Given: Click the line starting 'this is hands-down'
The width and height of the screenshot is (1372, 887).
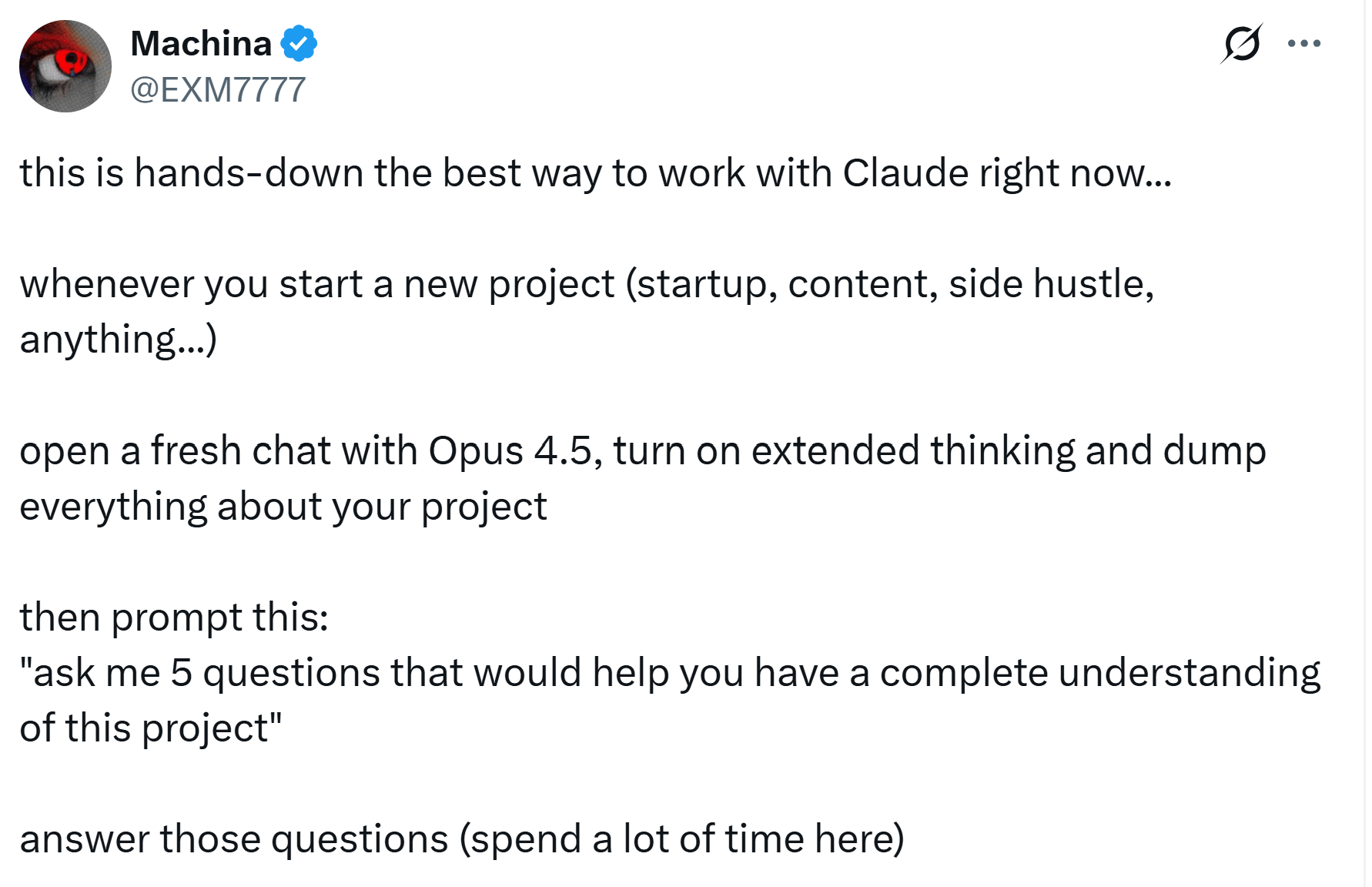Looking at the screenshot, I should point(596,173).
